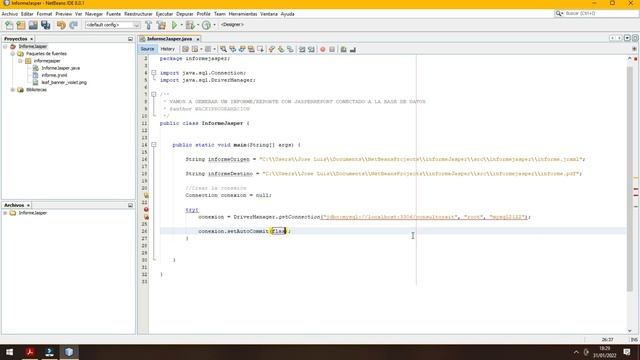Open the Ayuda menu
Viewport: 640px width, 360px height.
click(287, 14)
